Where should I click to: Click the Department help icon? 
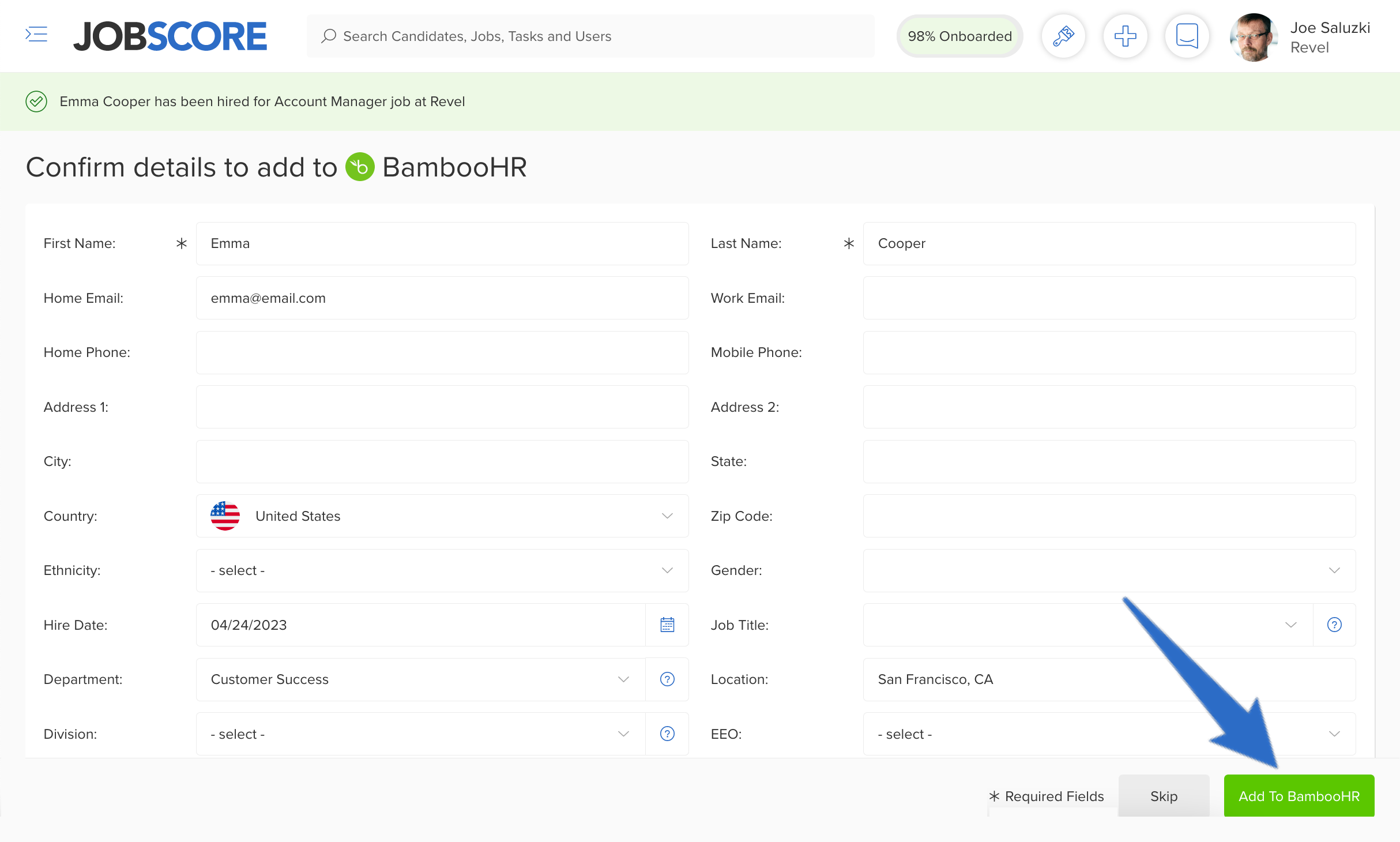pos(667,679)
